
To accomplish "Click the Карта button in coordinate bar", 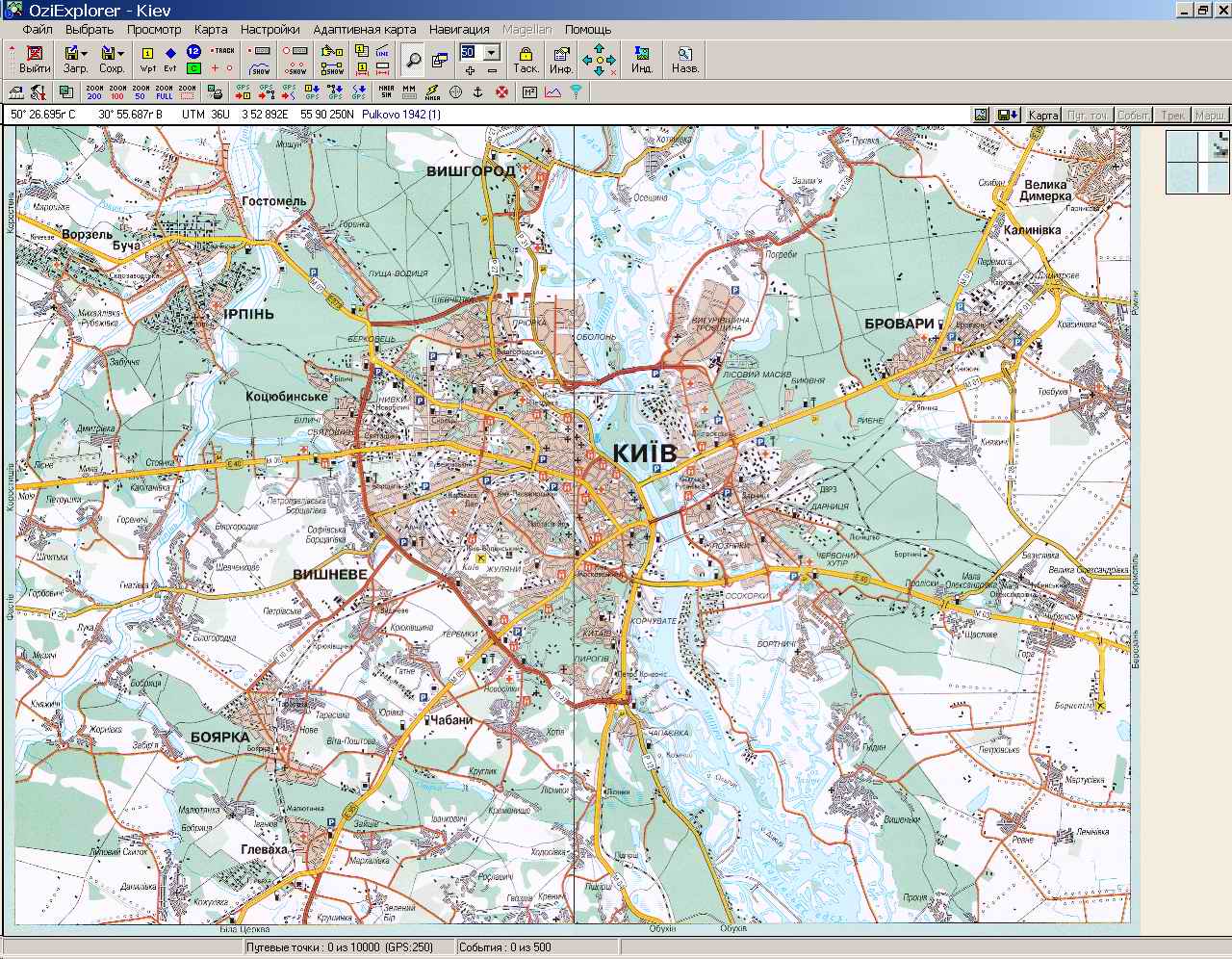I will 1043,115.
